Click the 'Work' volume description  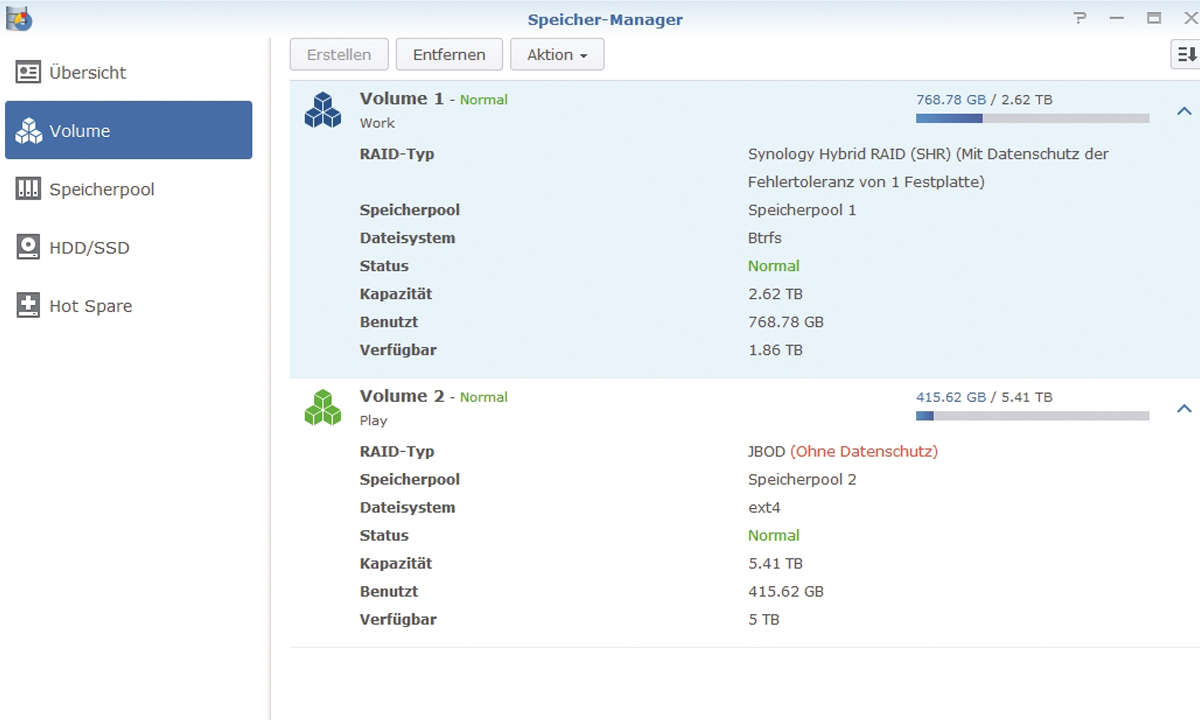pos(377,123)
